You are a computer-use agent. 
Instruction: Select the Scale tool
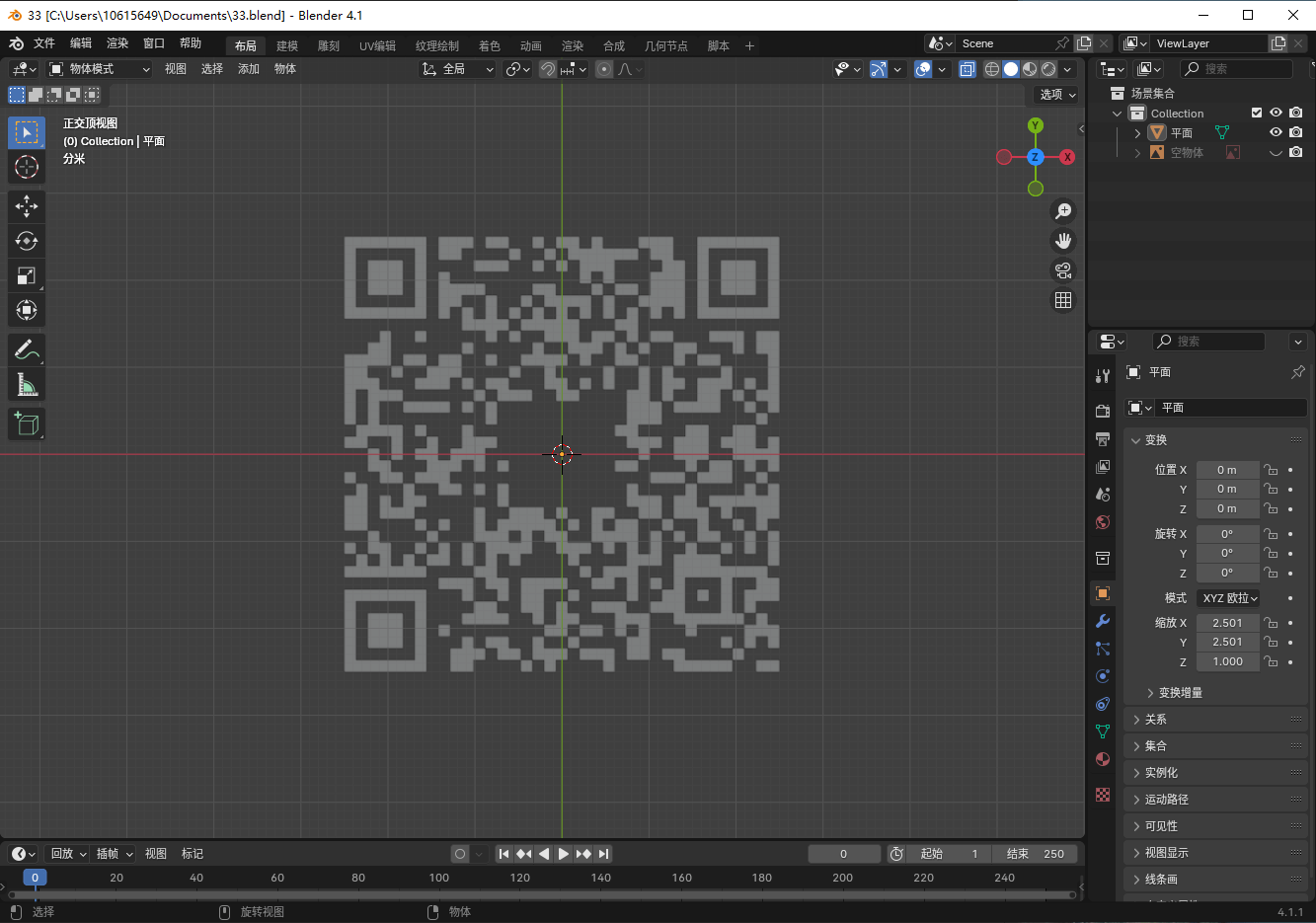[27, 275]
